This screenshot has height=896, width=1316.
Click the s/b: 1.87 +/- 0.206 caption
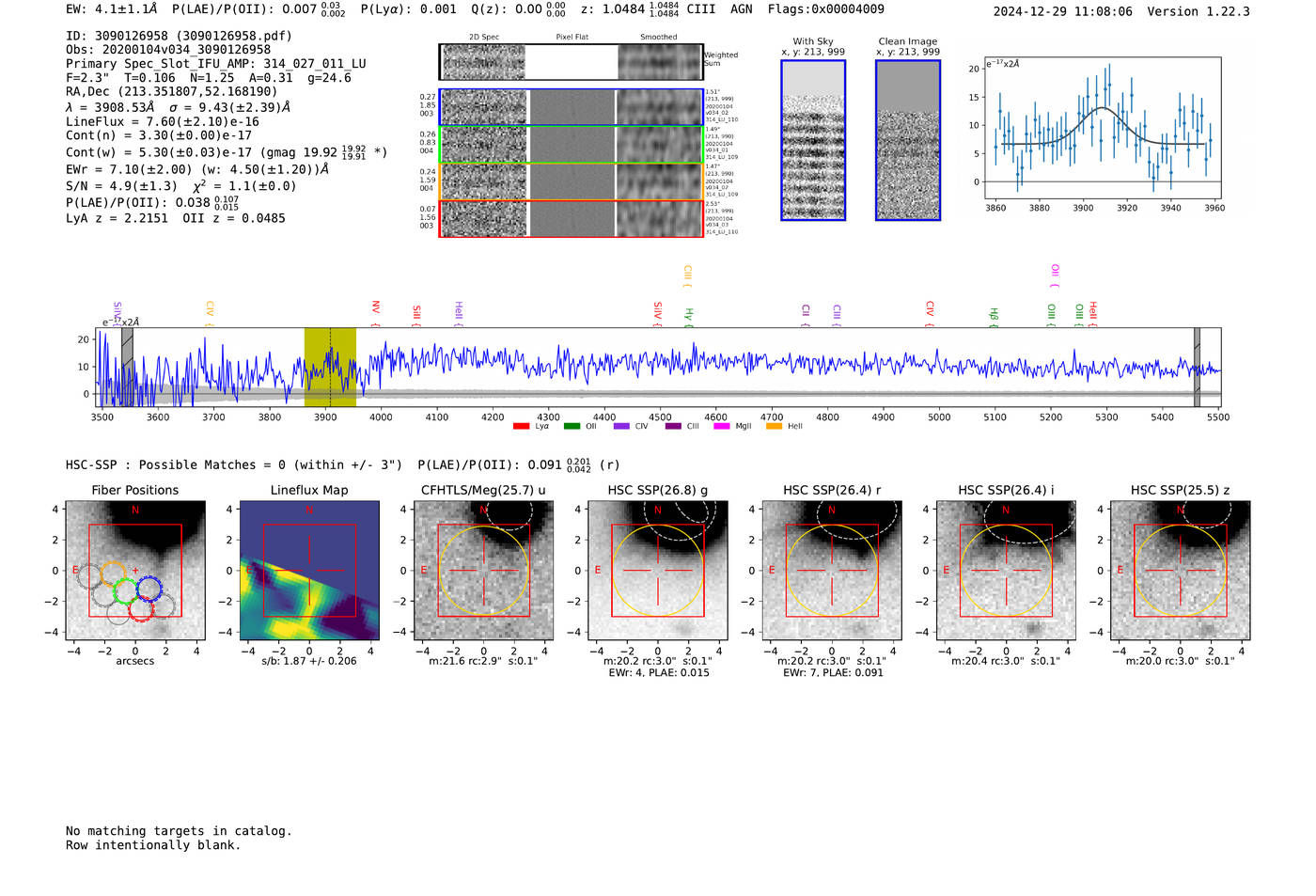(309, 661)
